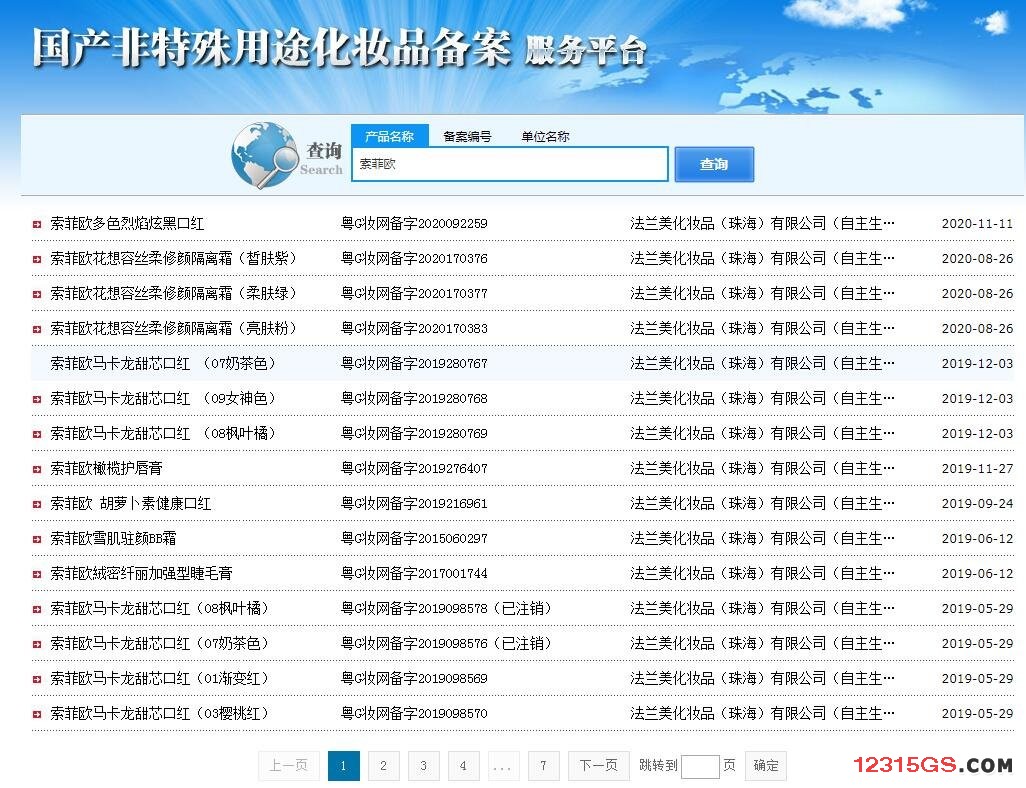Click red arrow icon beside 索菲欧雪肌驻颜BB霜
This screenshot has height=788, width=1026.
click(37, 539)
